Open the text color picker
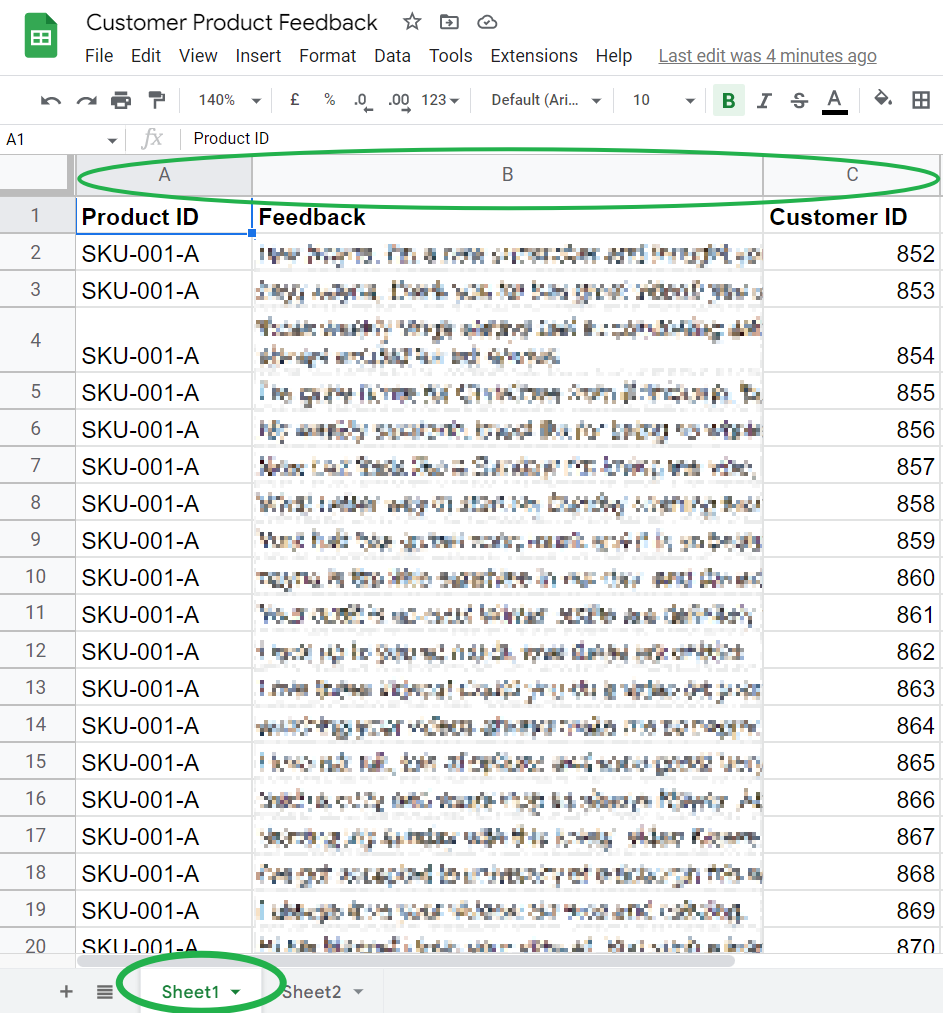The height and width of the screenshot is (1013, 943). pos(834,100)
